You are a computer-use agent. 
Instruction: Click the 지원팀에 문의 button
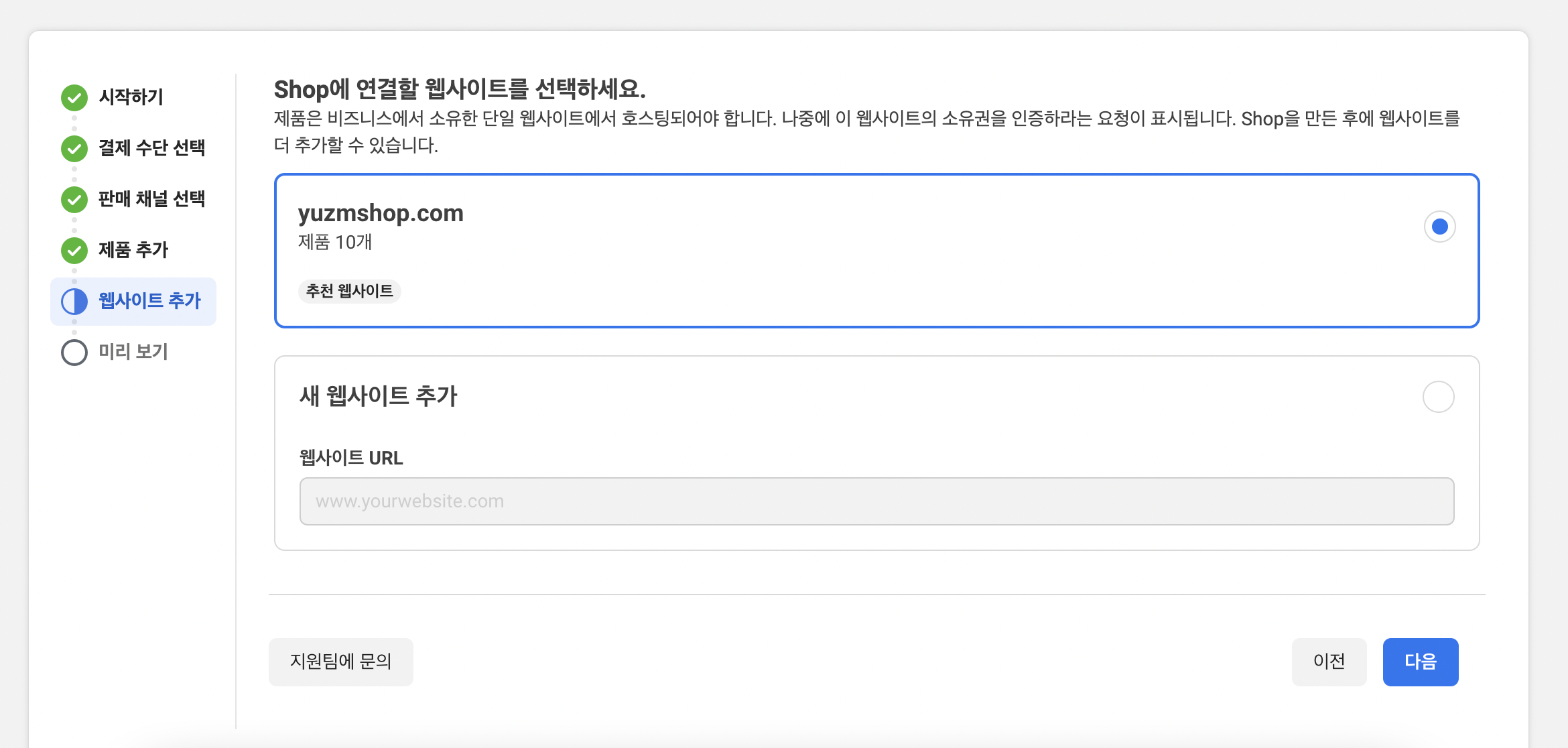pyautogui.click(x=341, y=662)
